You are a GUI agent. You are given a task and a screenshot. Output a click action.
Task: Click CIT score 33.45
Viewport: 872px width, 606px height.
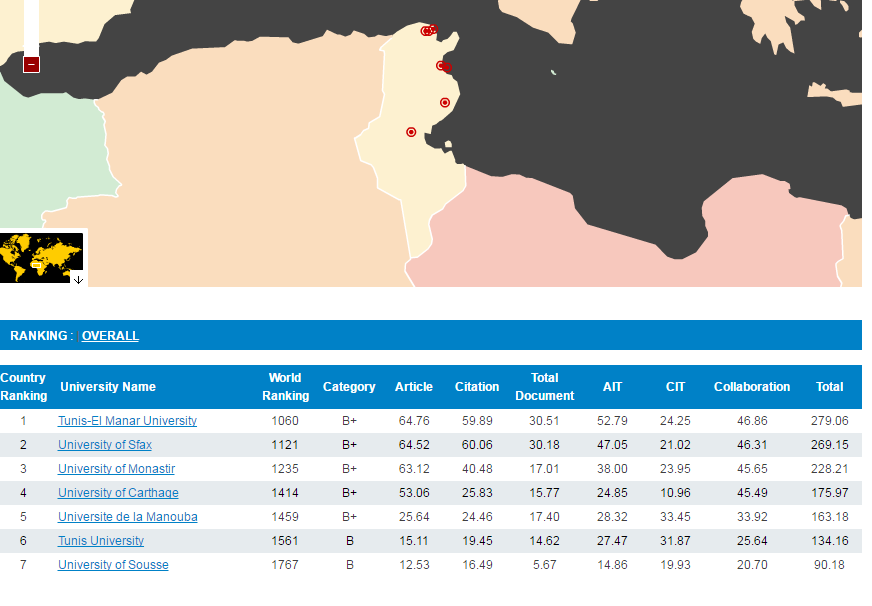coord(675,516)
